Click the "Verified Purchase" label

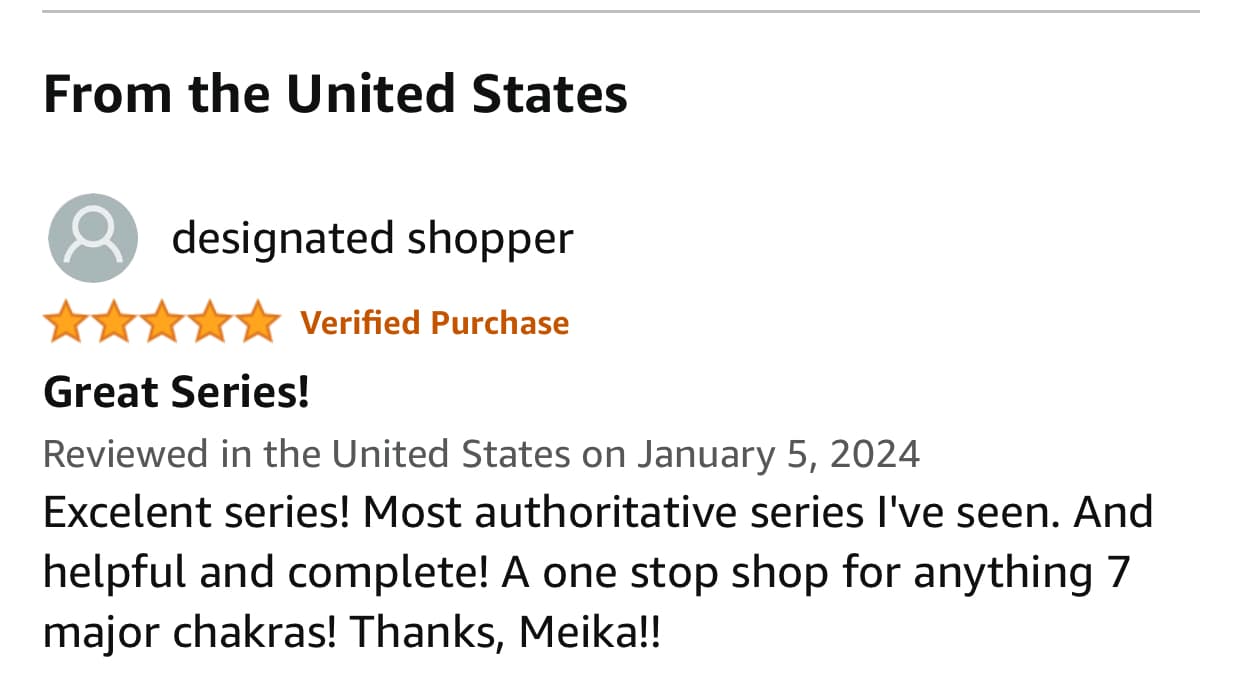(435, 323)
